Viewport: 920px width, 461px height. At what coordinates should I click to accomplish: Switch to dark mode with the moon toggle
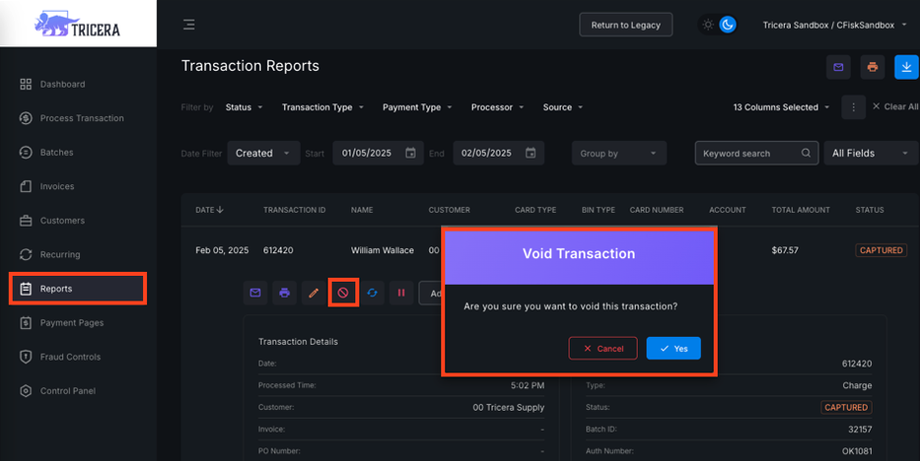click(x=727, y=25)
